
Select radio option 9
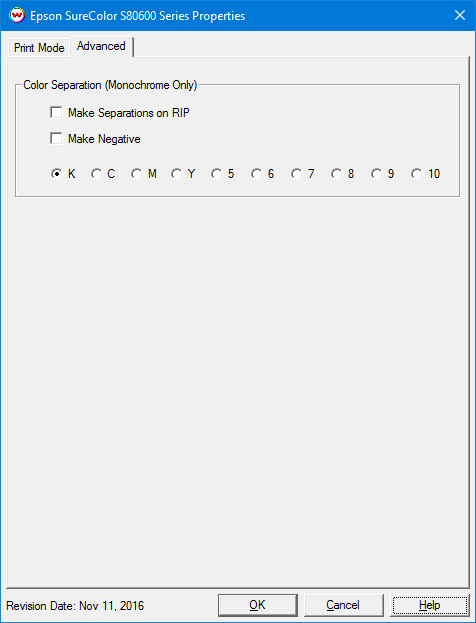pyautogui.click(x=376, y=174)
